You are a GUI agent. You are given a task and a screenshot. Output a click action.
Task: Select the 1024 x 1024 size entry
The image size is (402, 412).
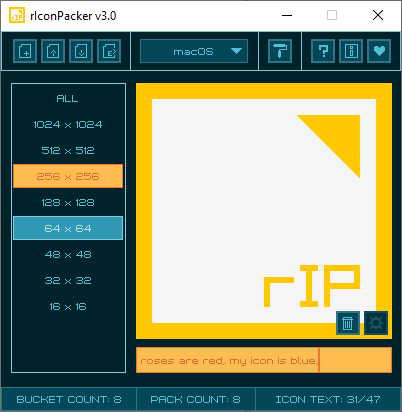68,124
